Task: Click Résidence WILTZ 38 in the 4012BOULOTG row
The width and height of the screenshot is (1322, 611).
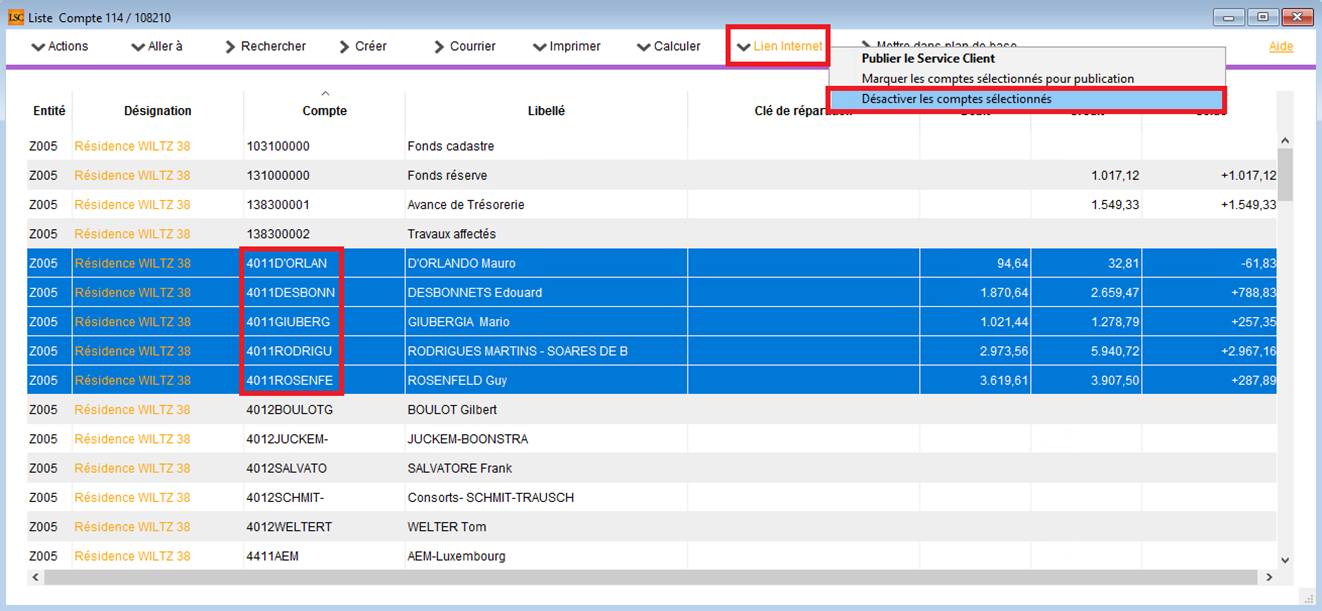Action: (x=132, y=410)
